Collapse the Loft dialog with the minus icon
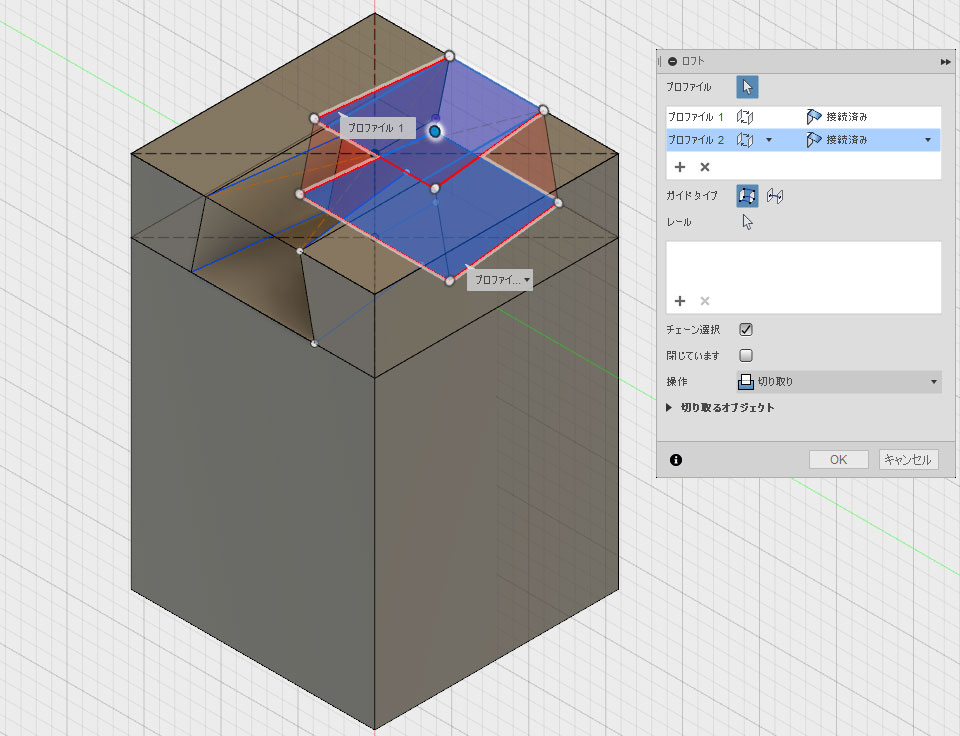 [x=672, y=61]
